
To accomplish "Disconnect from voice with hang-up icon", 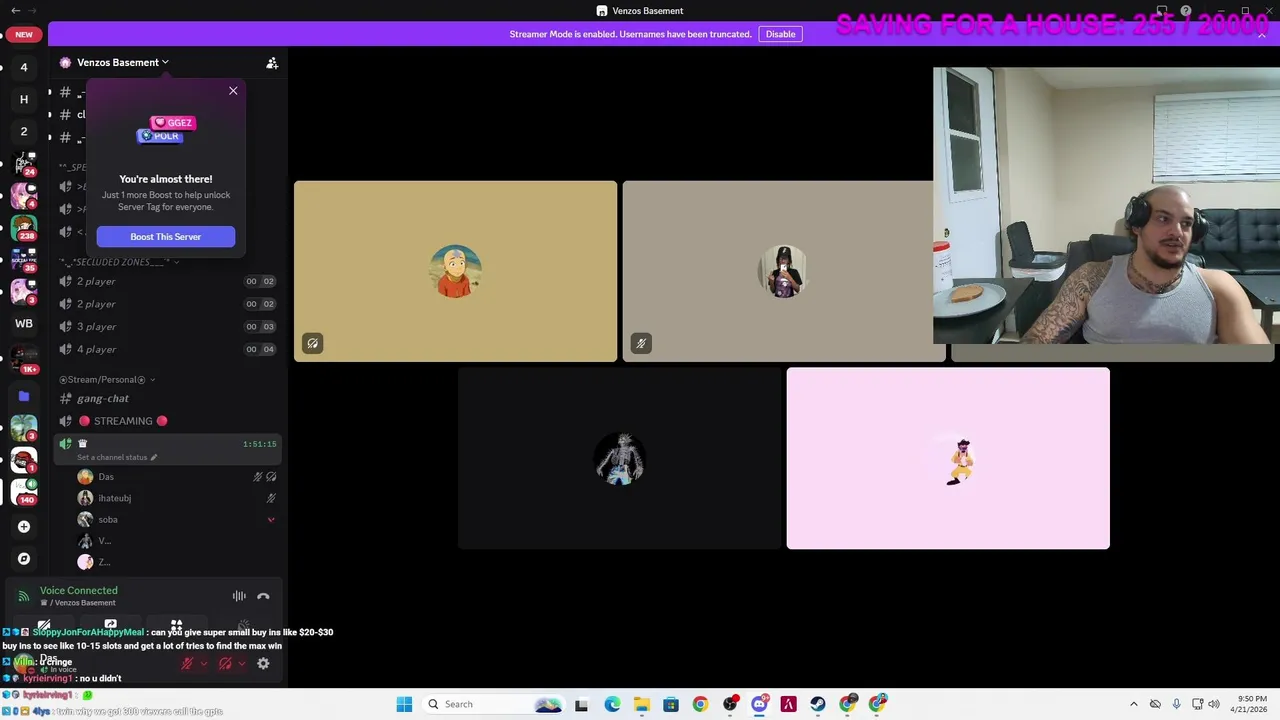I will [263, 596].
